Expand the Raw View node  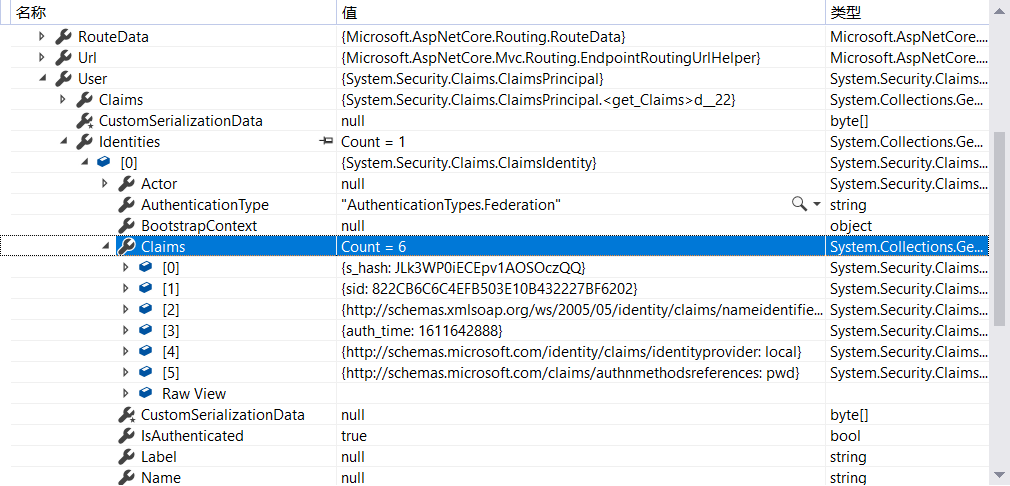point(126,393)
